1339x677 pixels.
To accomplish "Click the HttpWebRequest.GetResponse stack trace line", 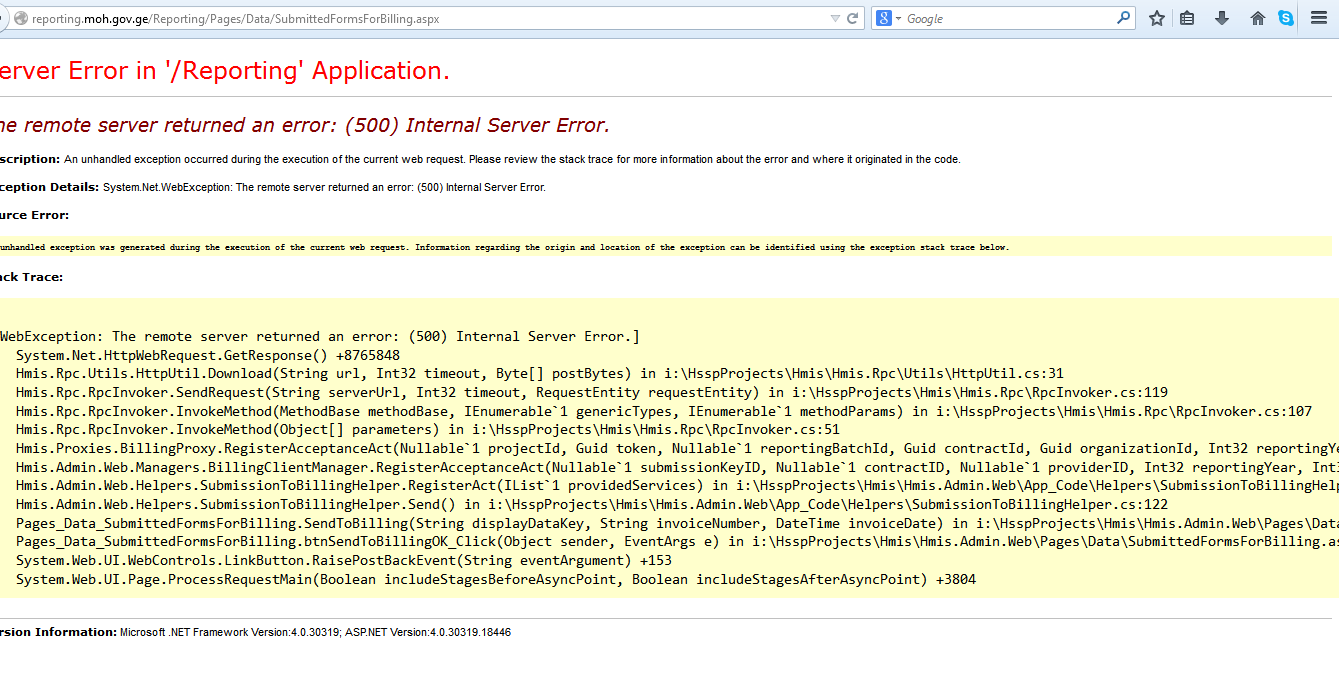I will click(x=208, y=355).
